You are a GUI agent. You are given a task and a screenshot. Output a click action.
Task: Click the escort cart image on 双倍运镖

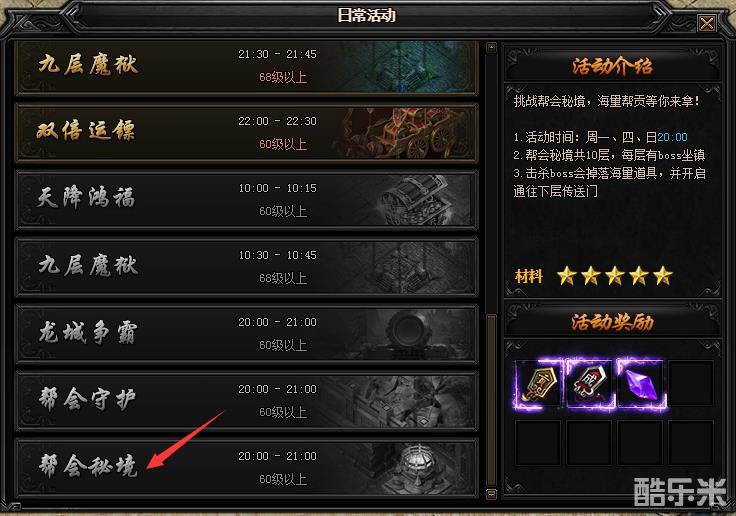(x=404, y=133)
